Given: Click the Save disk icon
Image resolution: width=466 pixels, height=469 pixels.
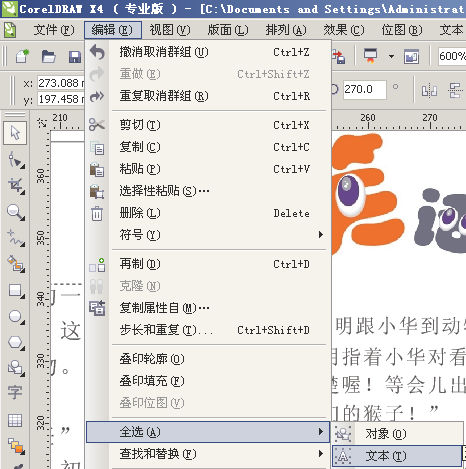Looking at the screenshot, I should 75,57.
